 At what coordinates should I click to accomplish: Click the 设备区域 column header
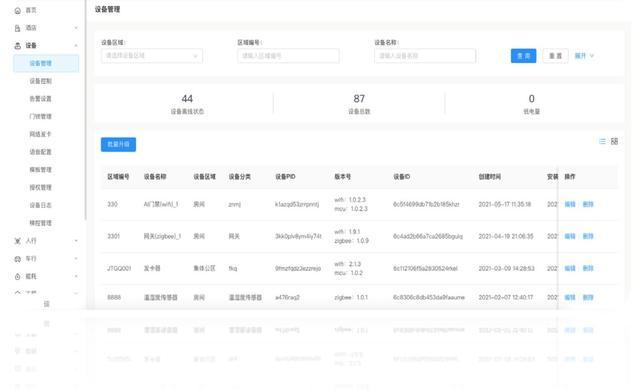point(204,177)
